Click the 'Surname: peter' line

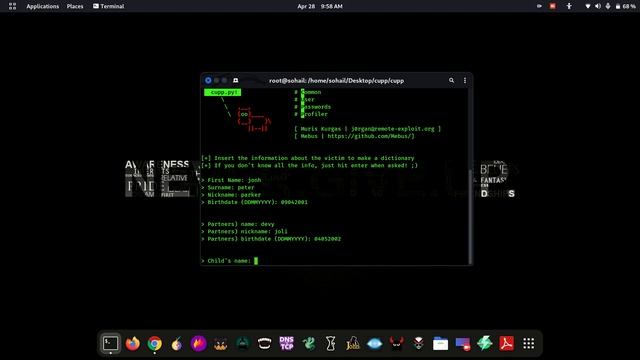click(228, 187)
